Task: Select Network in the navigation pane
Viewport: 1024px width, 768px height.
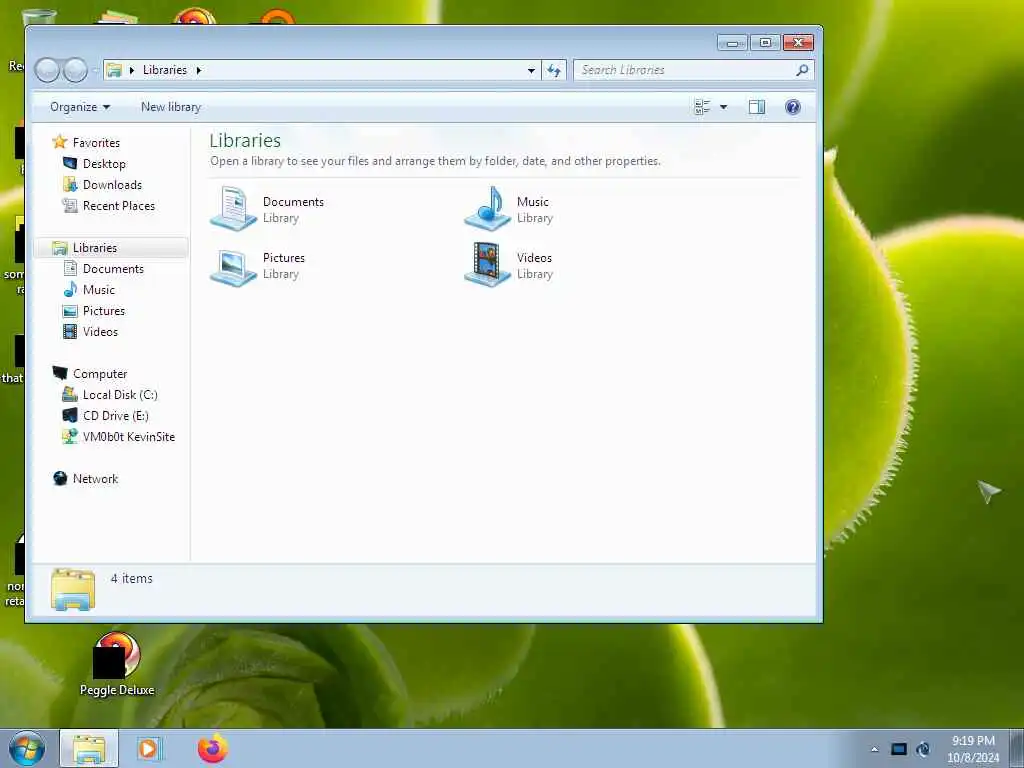Action: click(x=95, y=479)
